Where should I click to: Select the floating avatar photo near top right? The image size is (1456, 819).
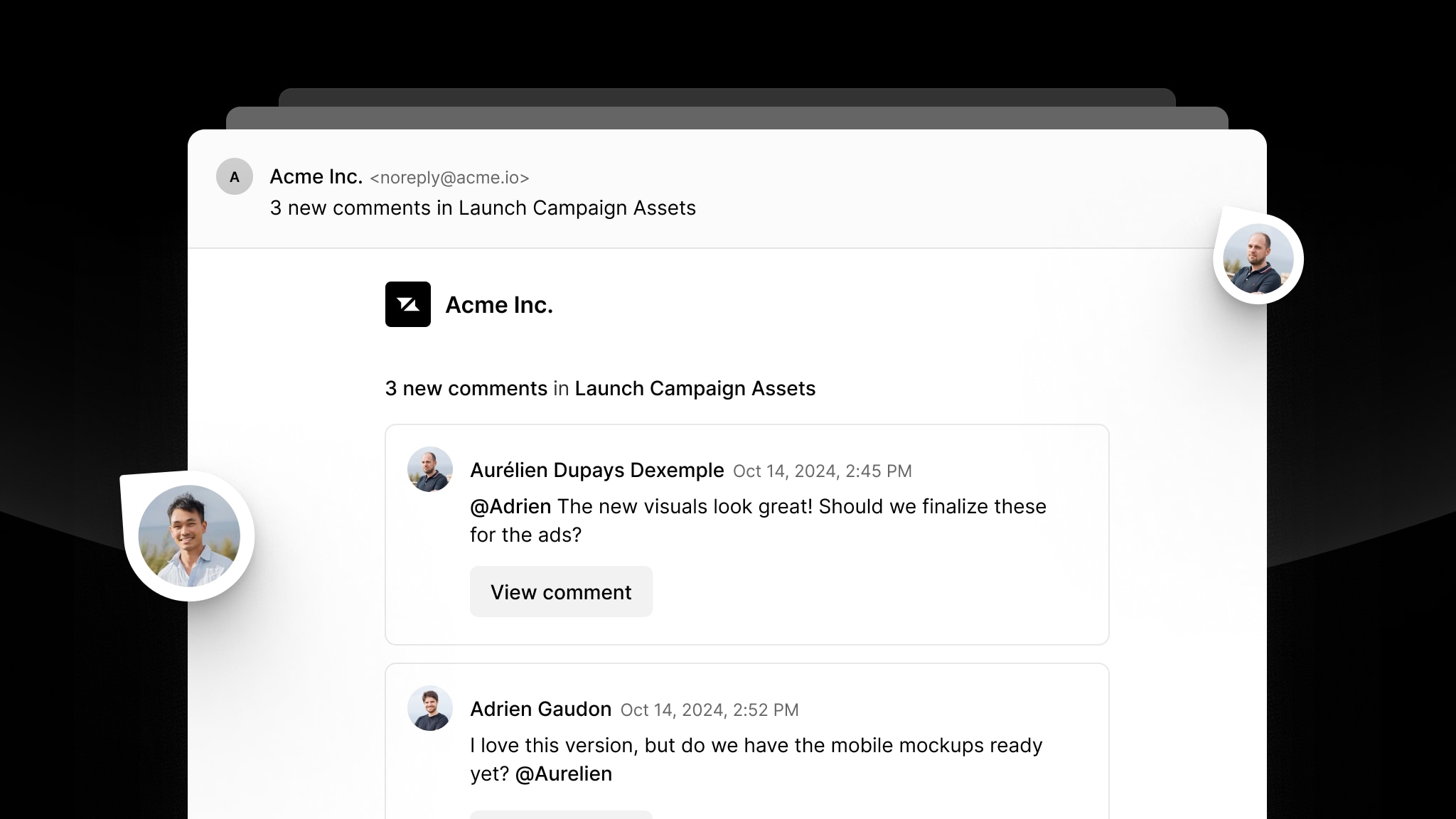pos(1258,258)
